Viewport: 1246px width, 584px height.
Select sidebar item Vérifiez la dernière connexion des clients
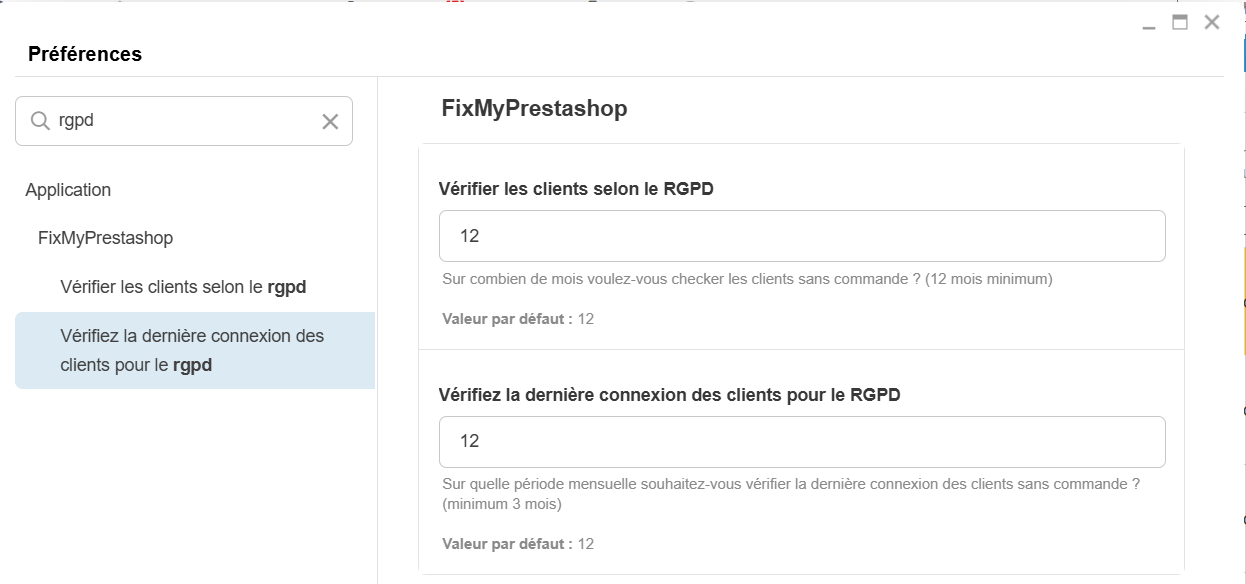tap(192, 350)
